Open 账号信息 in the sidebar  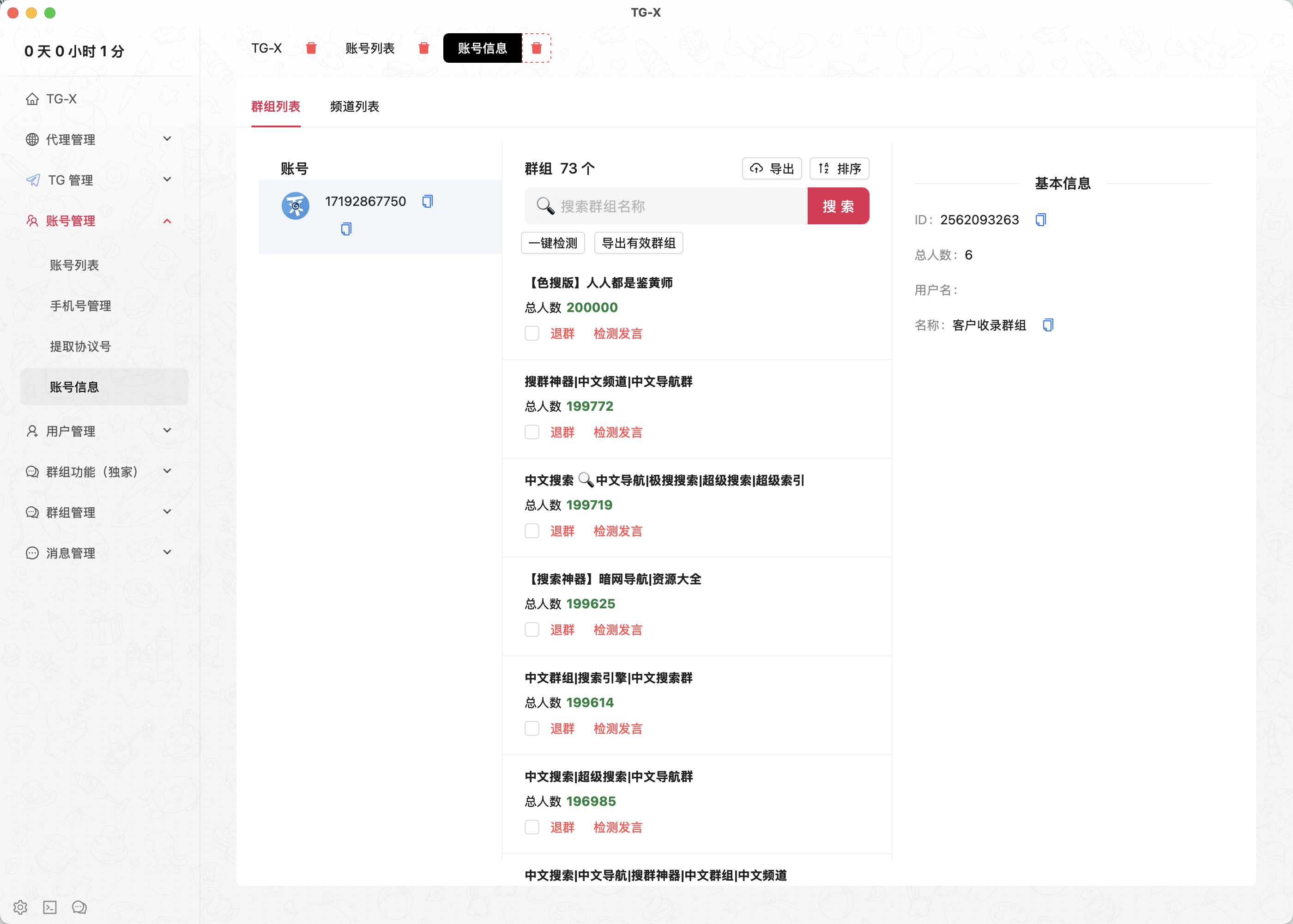pyautogui.click(x=104, y=387)
